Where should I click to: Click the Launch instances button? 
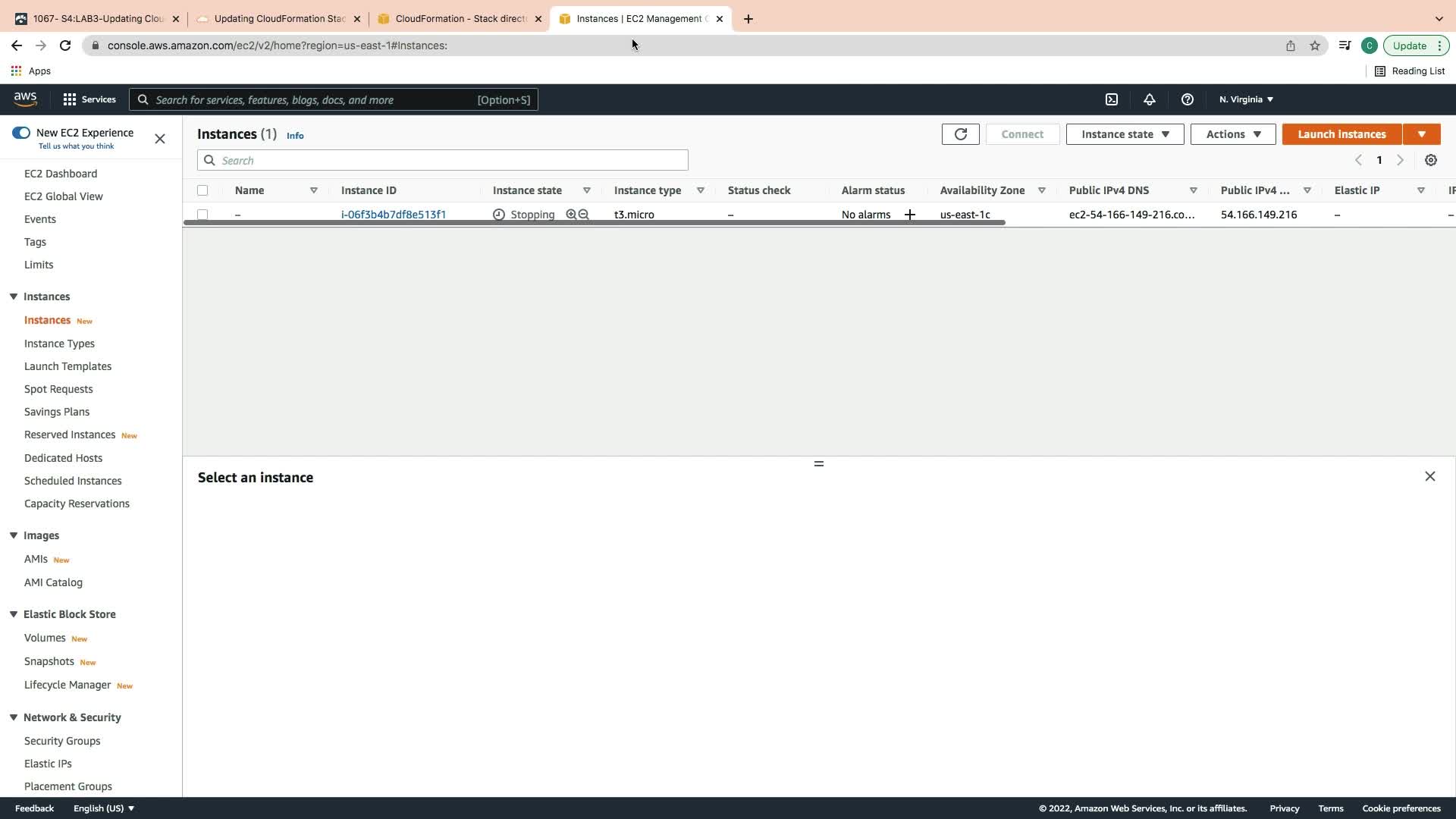point(1341,134)
